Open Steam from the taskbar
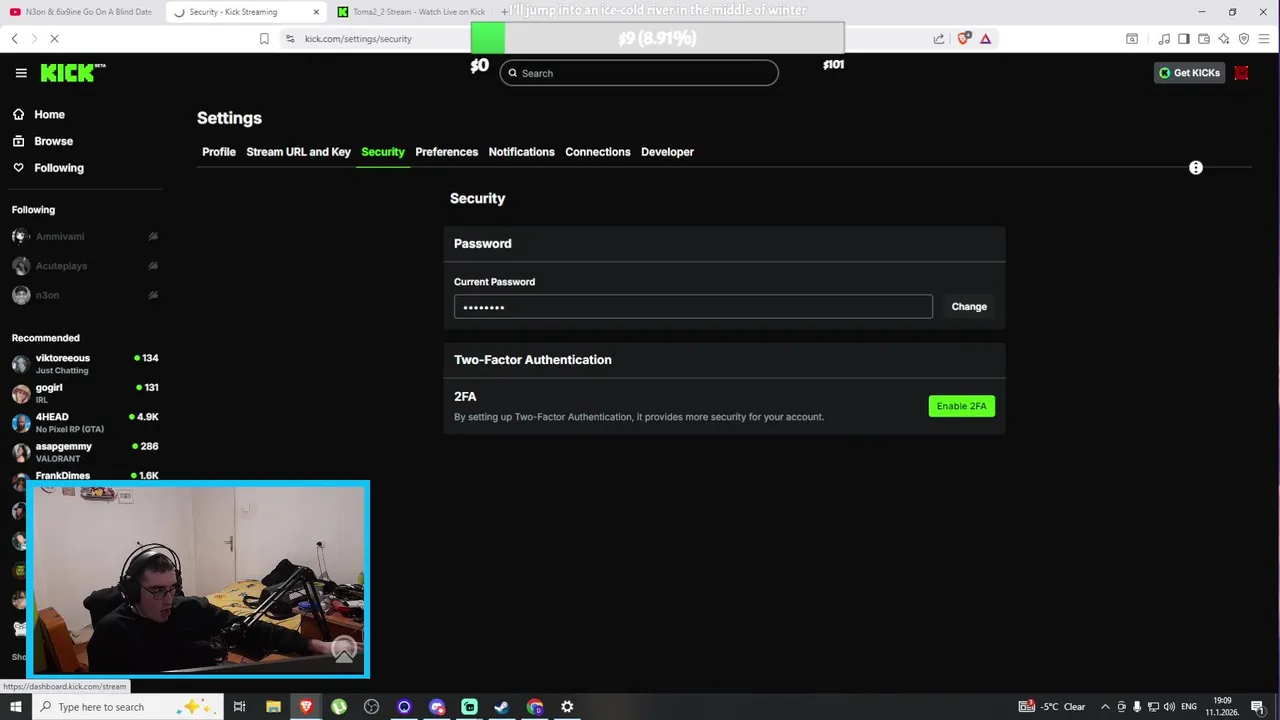The width and height of the screenshot is (1280, 720). pos(502,707)
